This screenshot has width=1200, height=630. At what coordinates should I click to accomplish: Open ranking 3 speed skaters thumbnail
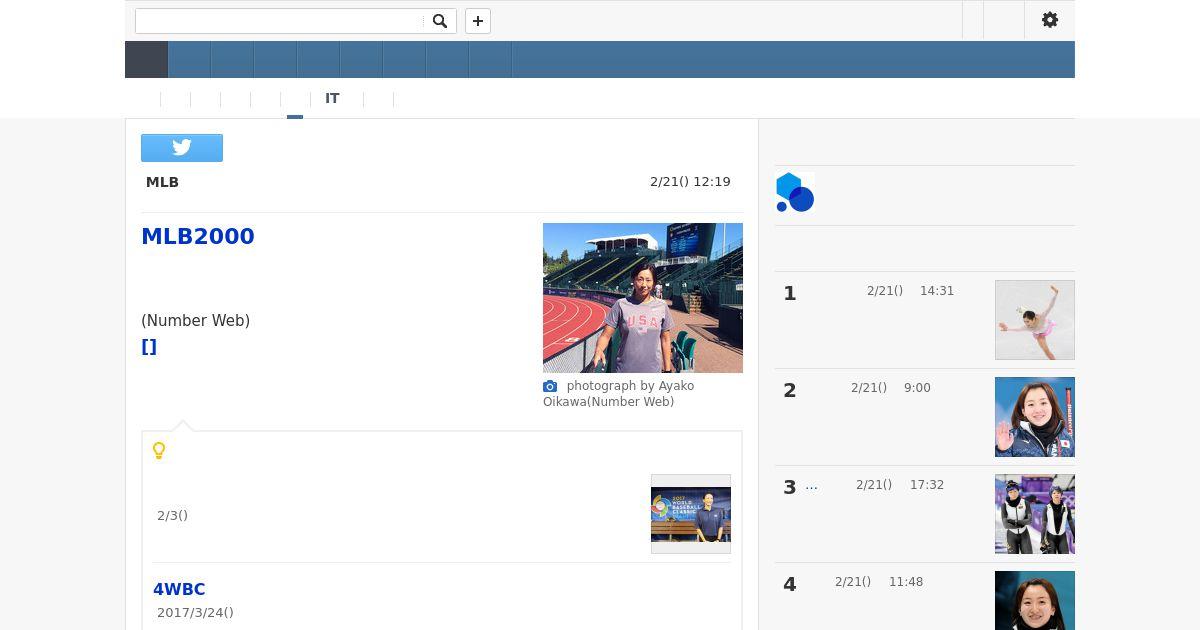[x=1035, y=514]
